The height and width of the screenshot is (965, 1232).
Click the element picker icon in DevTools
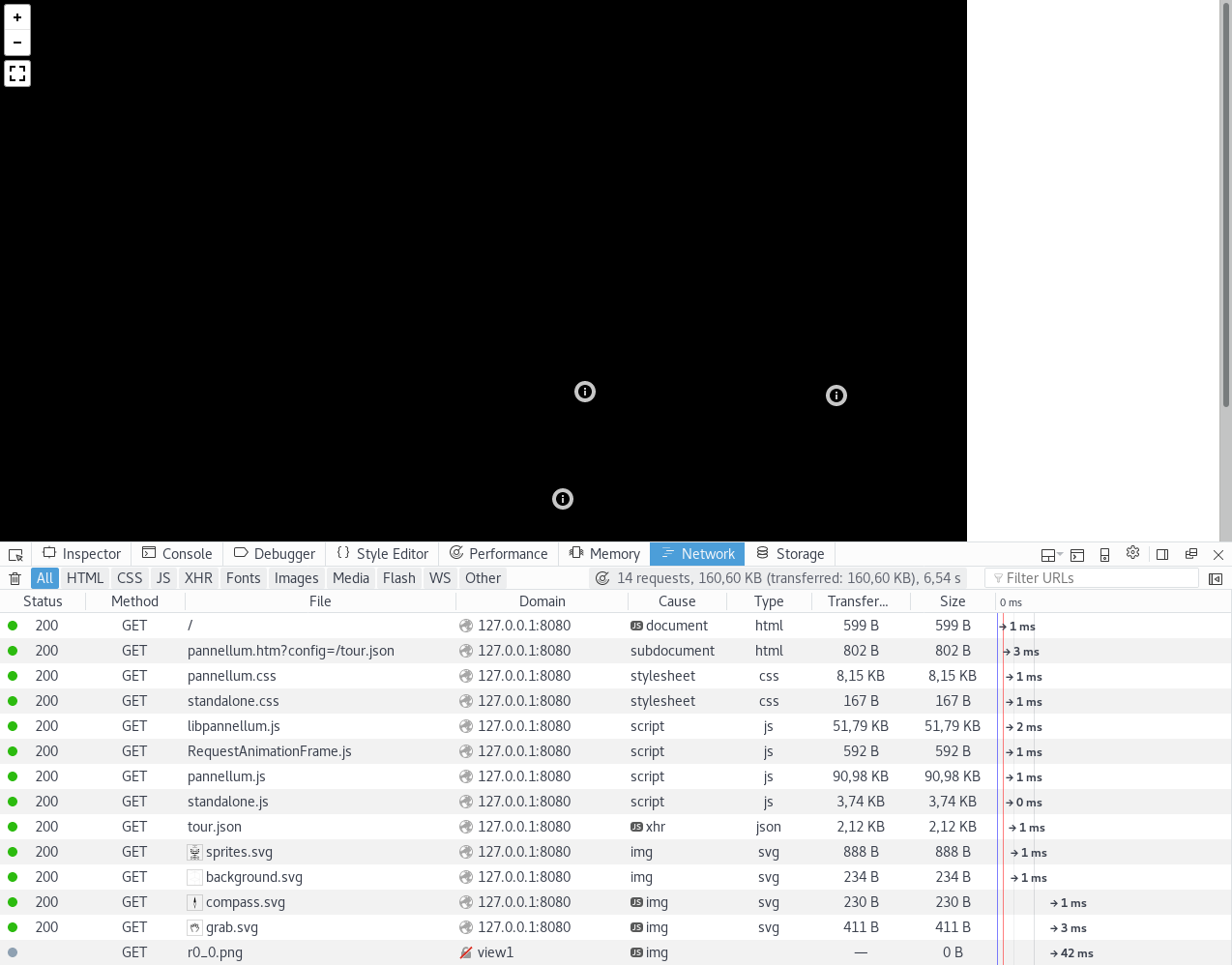click(15, 554)
